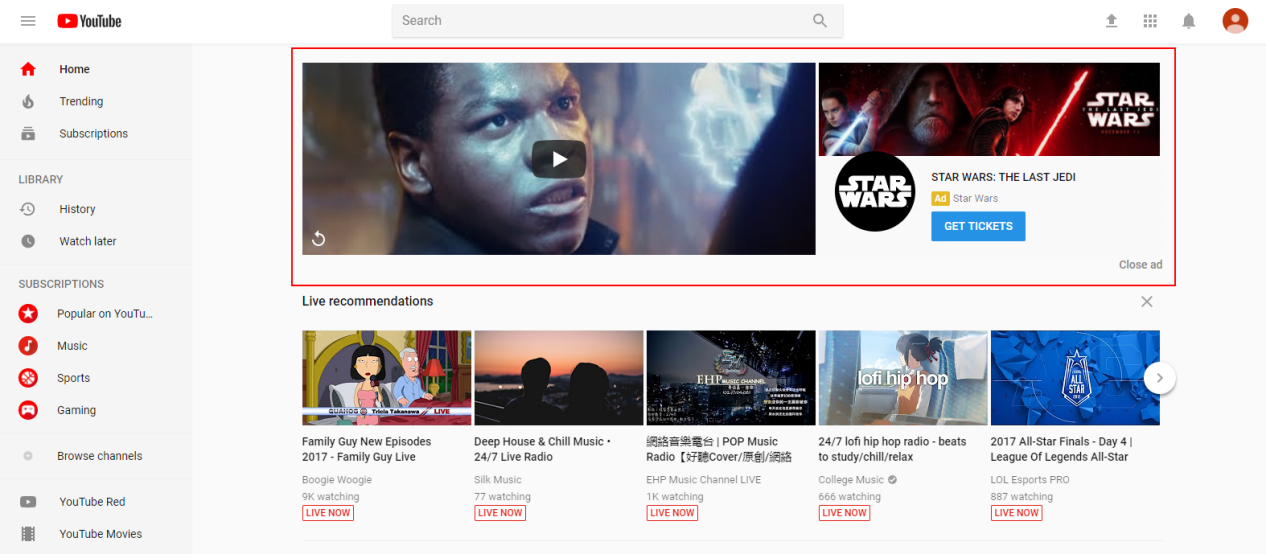The image size is (1266, 554).
Task: Click the Watch later clock icon
Action: (x=28, y=241)
